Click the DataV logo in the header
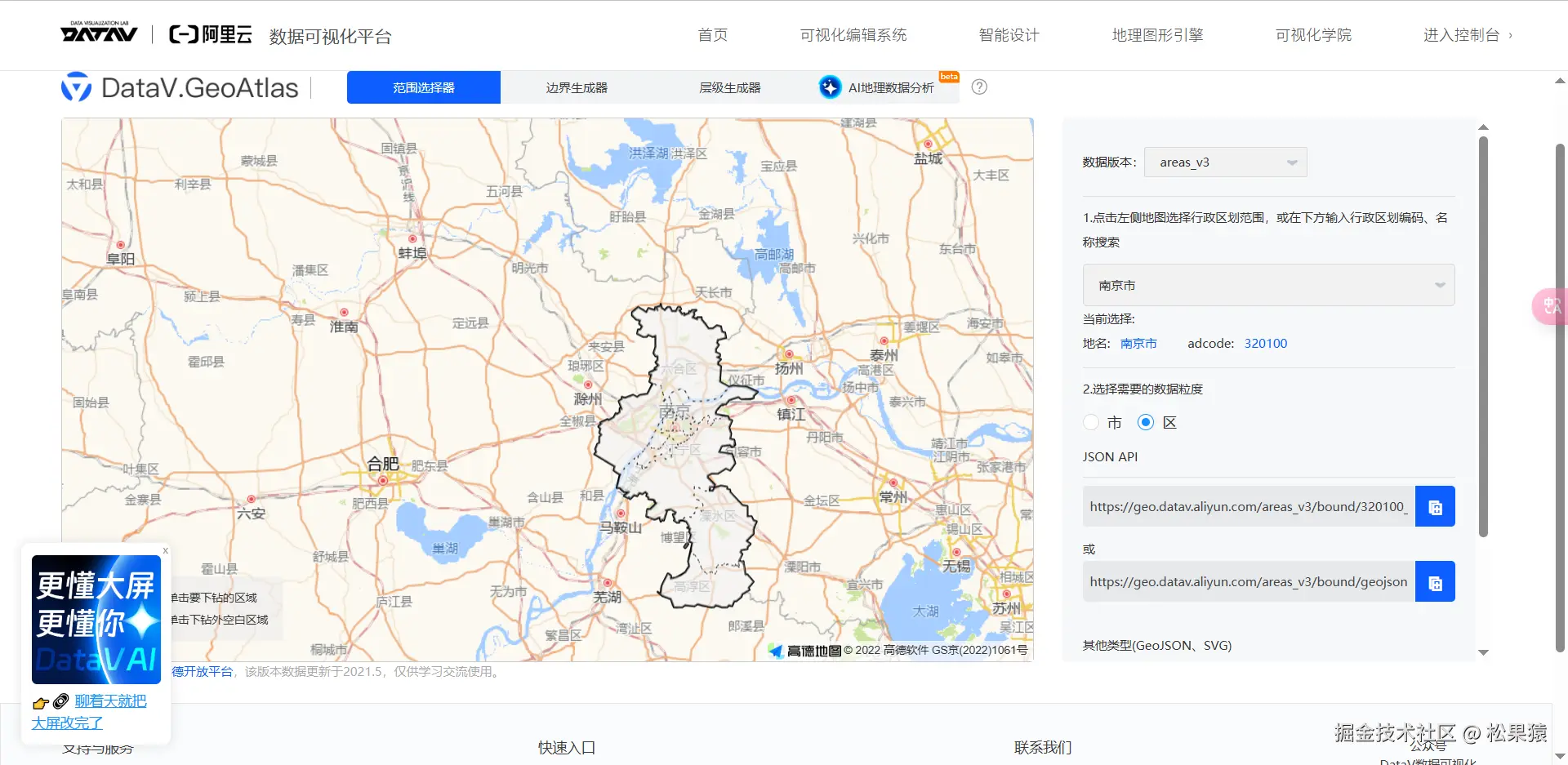 (99, 33)
